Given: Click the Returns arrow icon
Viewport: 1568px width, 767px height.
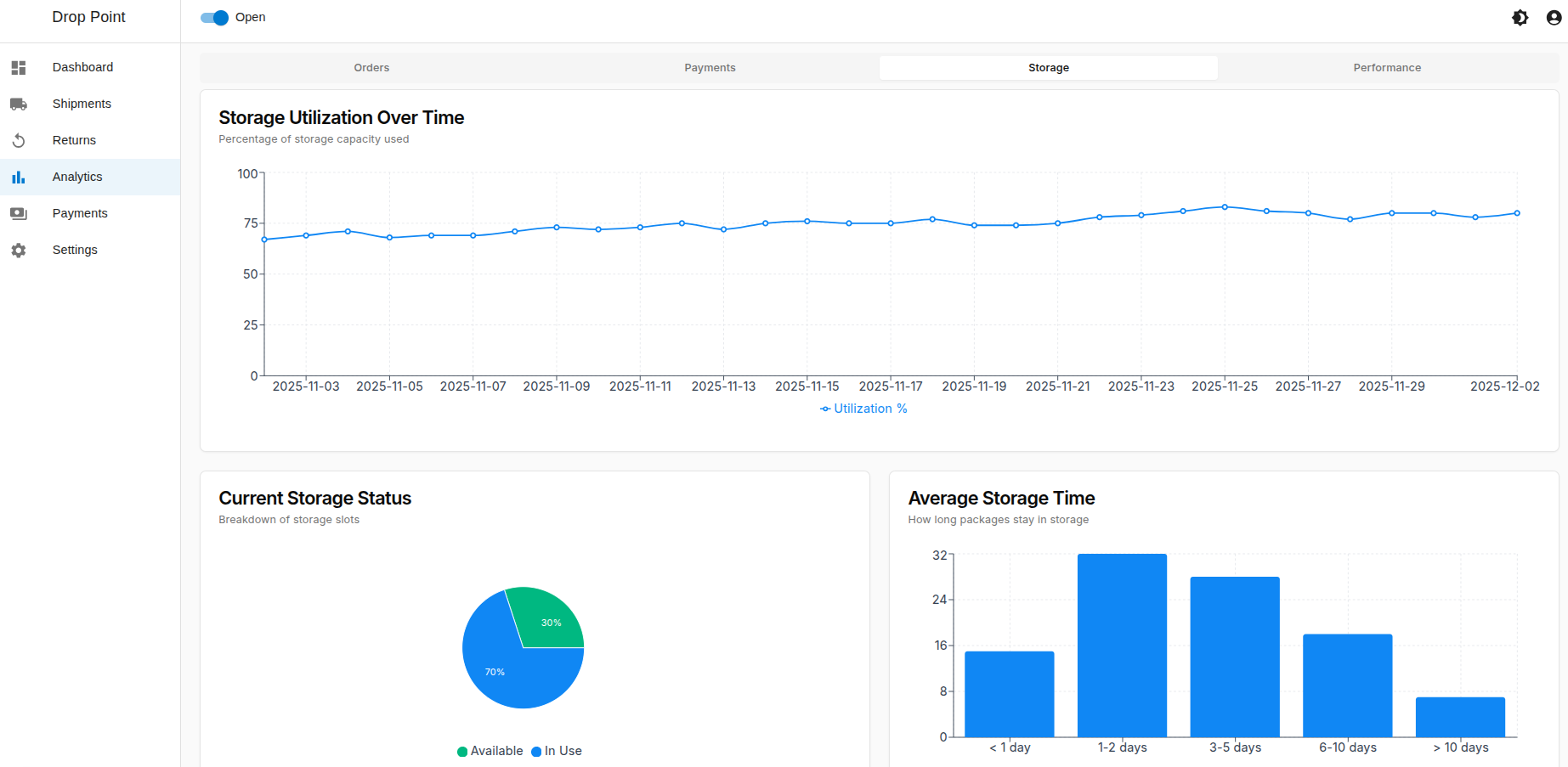Looking at the screenshot, I should tap(19, 141).
